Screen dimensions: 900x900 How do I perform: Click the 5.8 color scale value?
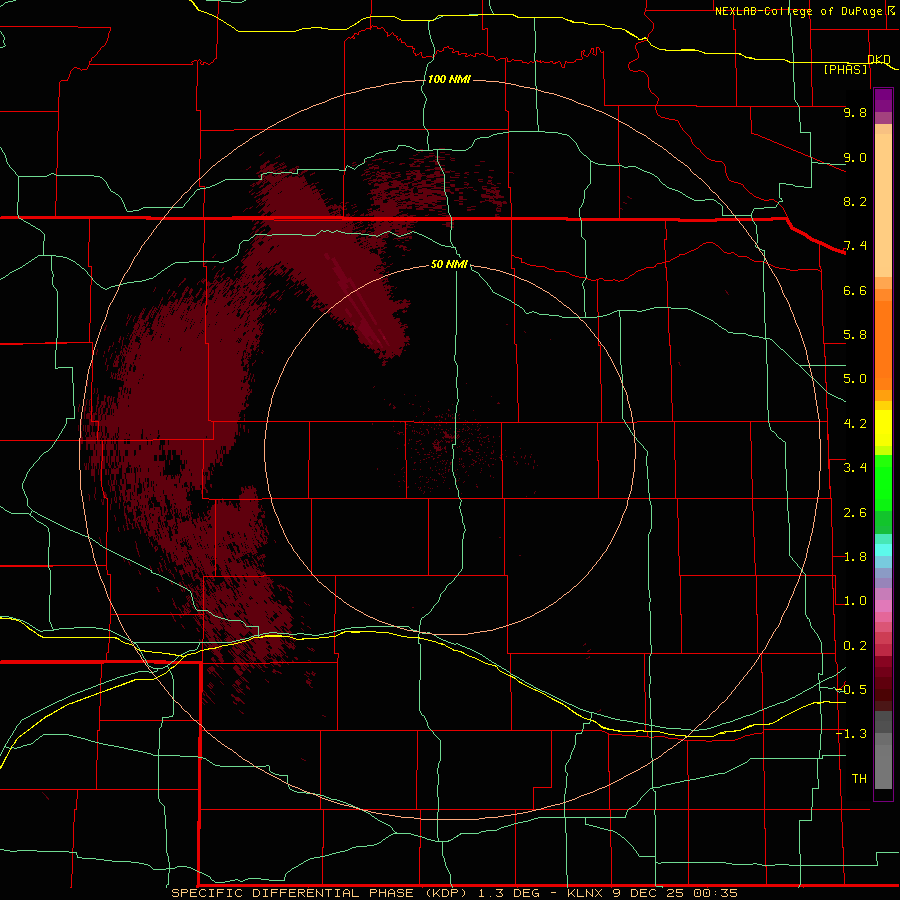[x=855, y=334]
